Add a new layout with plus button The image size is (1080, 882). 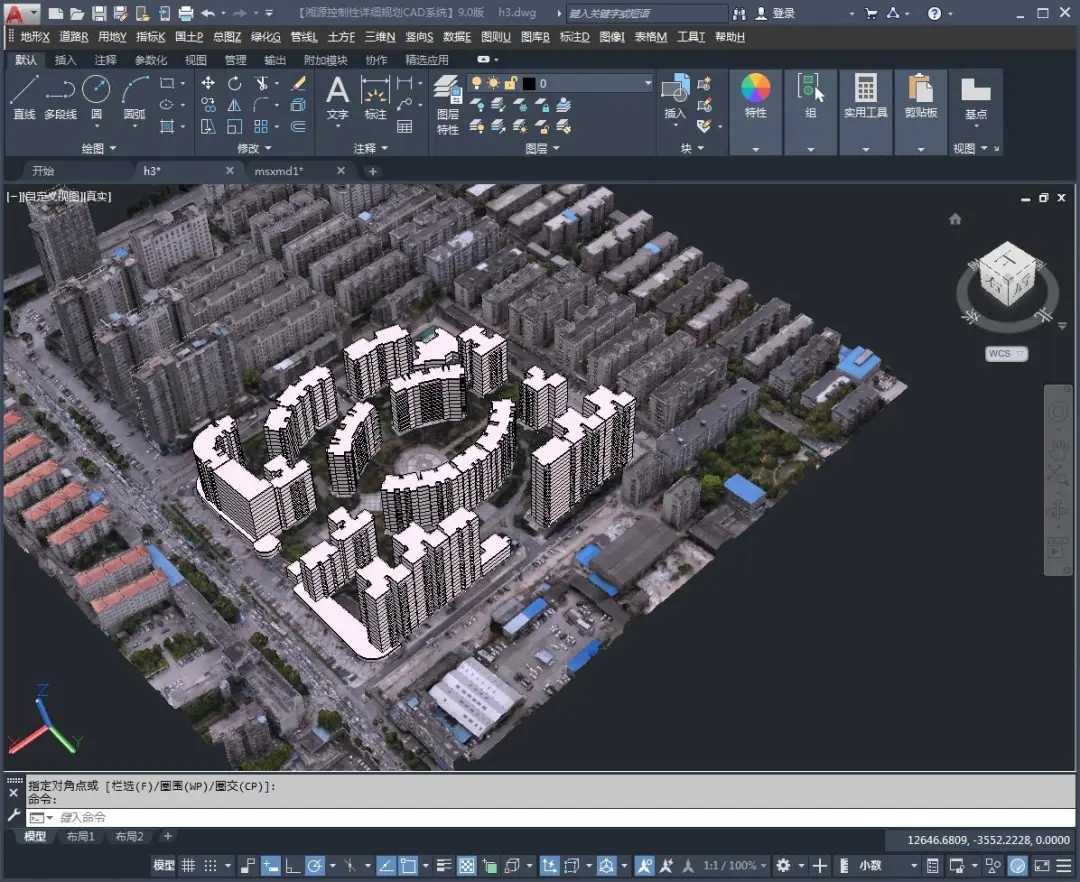pyautogui.click(x=167, y=837)
